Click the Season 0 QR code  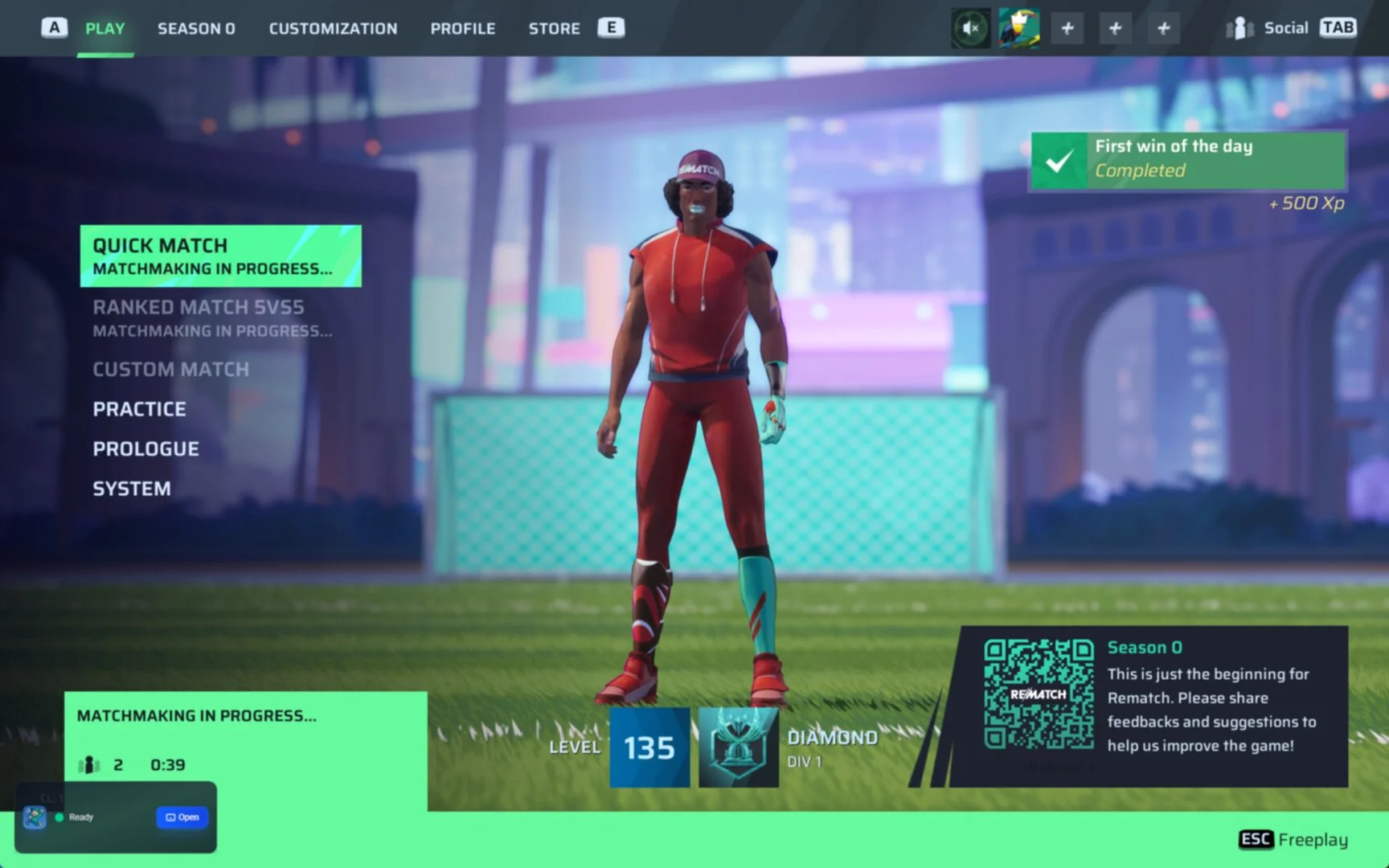(x=1039, y=694)
